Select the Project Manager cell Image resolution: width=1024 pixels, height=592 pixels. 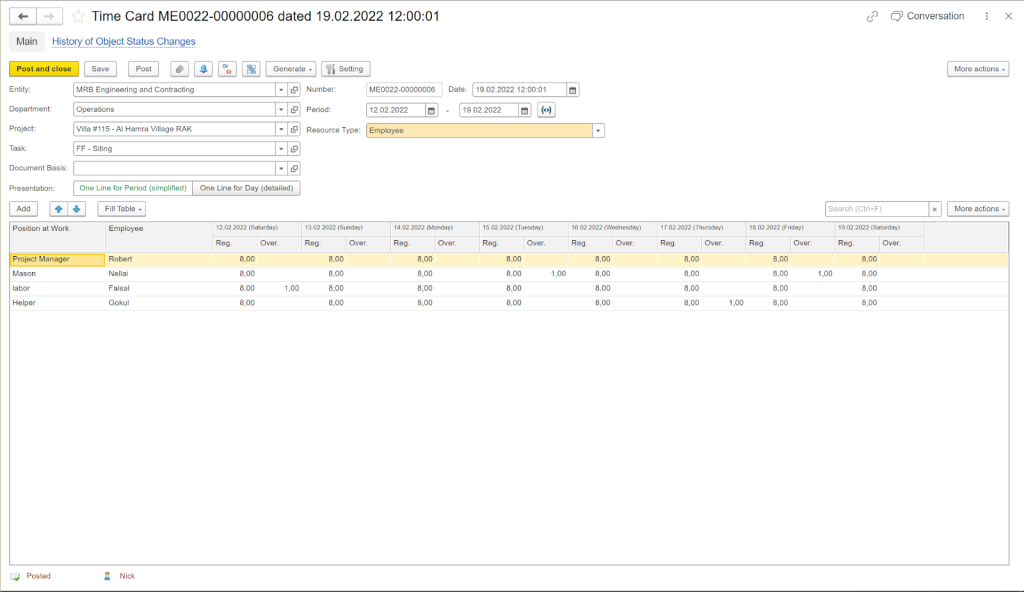(57, 259)
